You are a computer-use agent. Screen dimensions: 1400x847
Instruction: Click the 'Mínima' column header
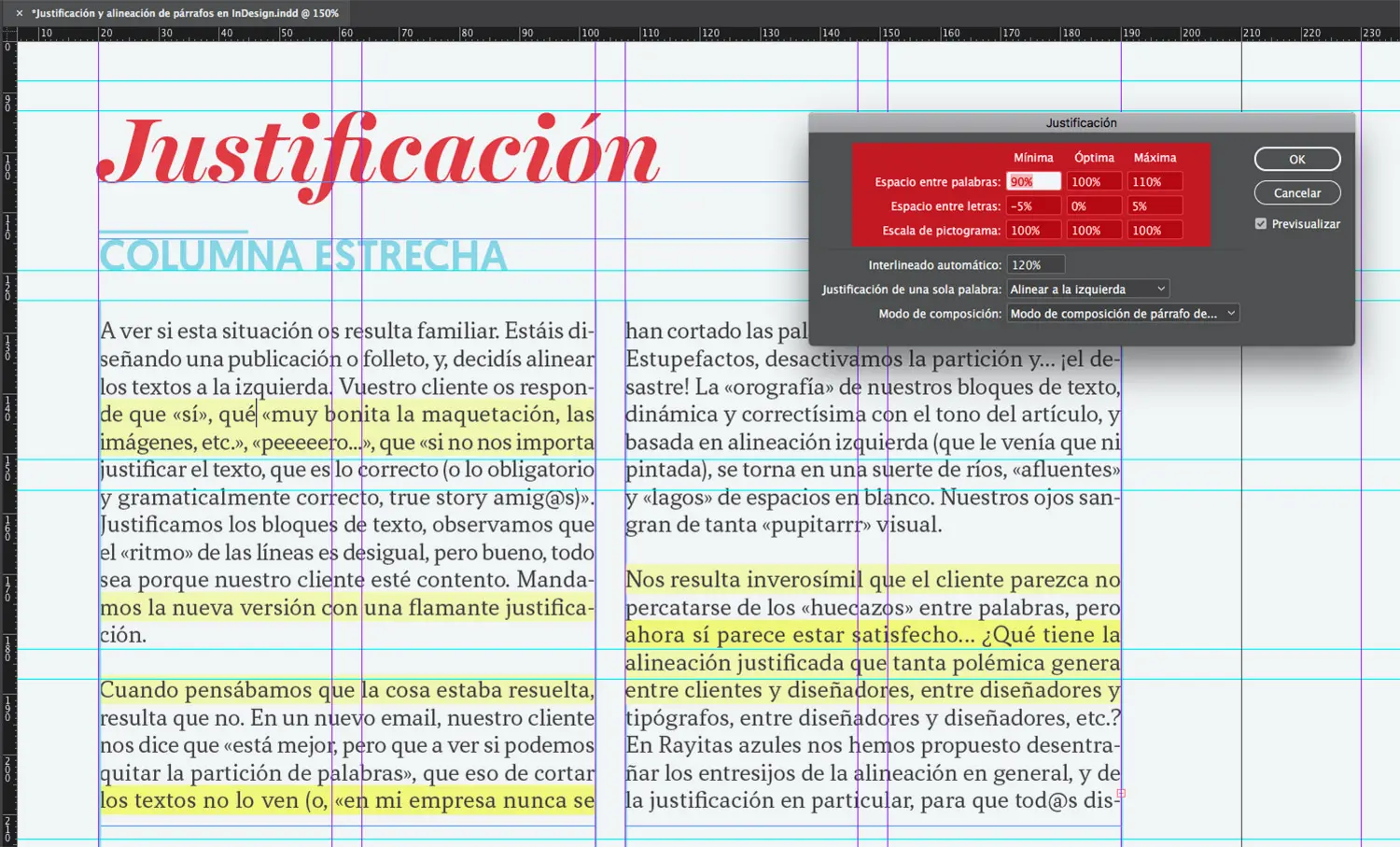point(1034,158)
